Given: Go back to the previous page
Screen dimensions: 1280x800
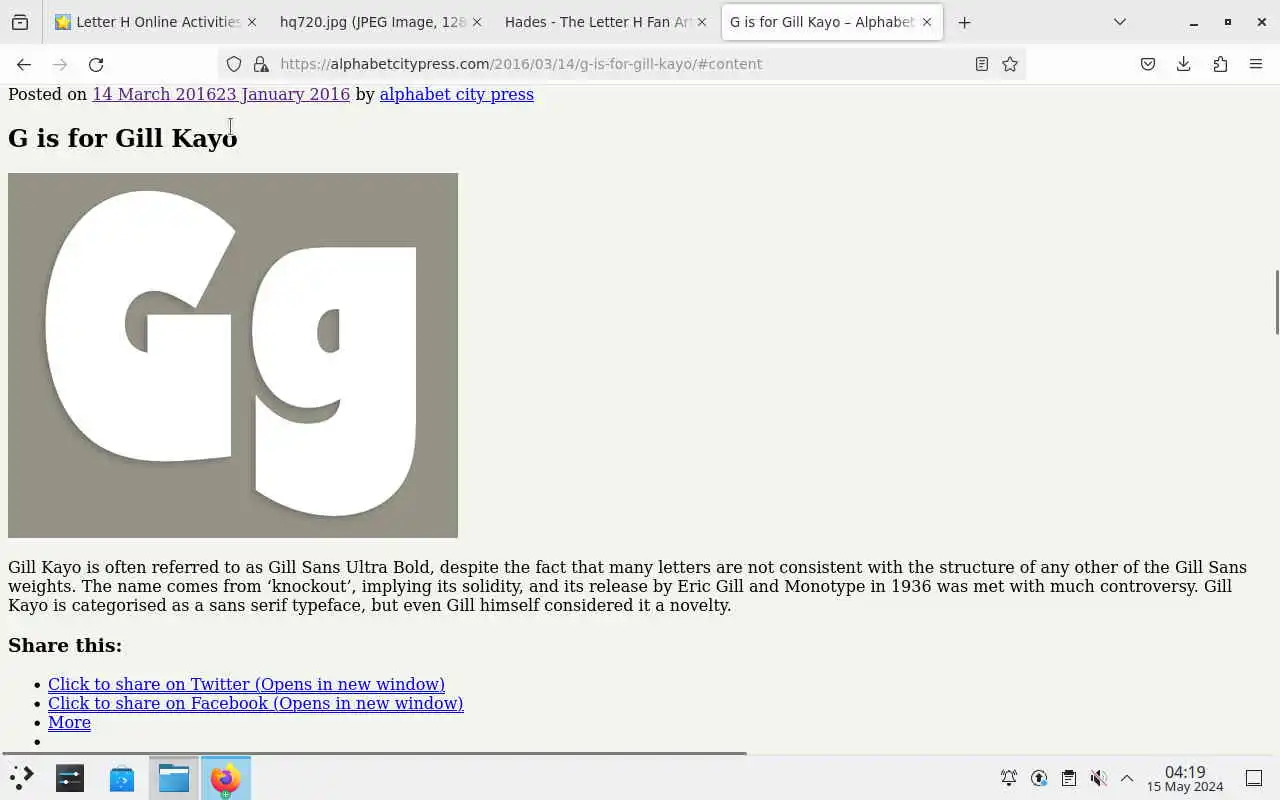Looking at the screenshot, I should tap(24, 64).
